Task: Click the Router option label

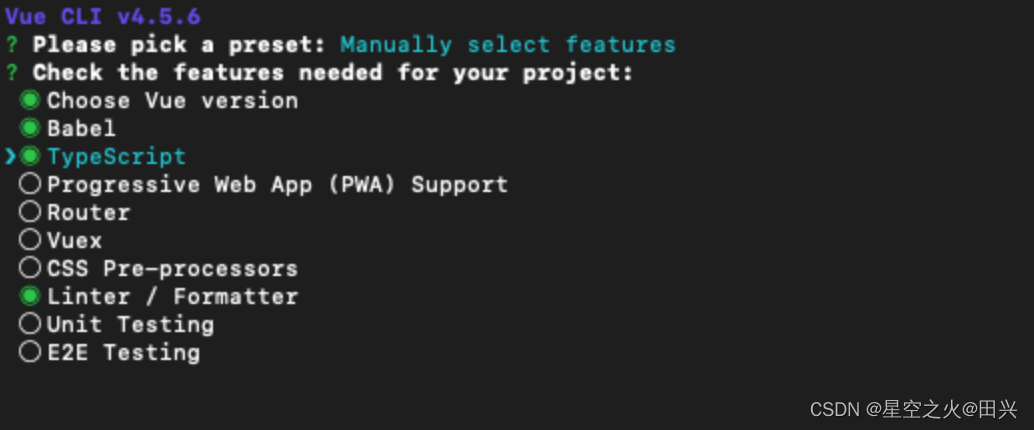Action: (x=88, y=212)
